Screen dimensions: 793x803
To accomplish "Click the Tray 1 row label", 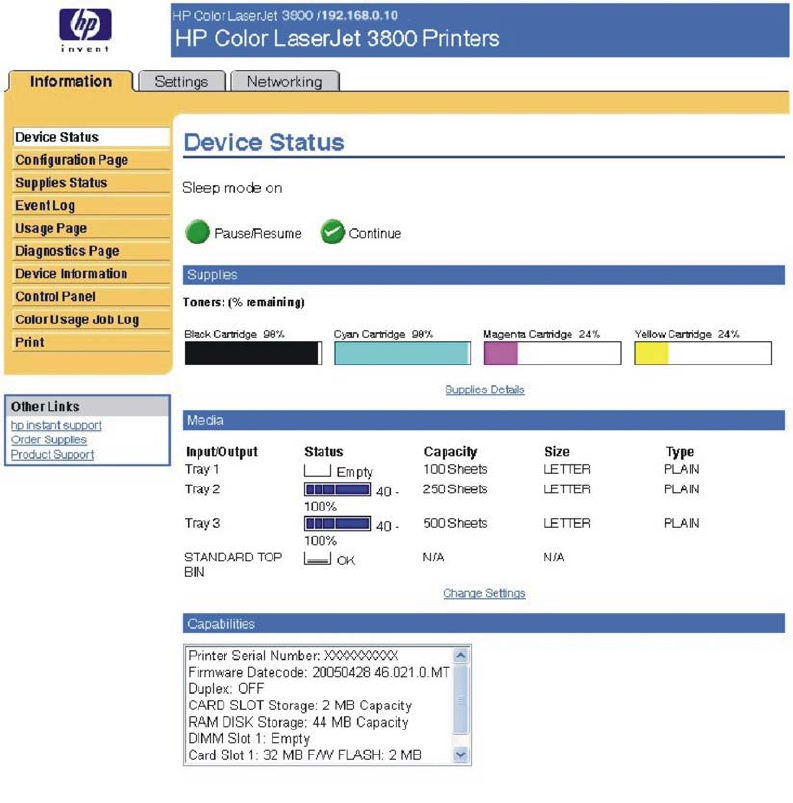I will (x=202, y=469).
